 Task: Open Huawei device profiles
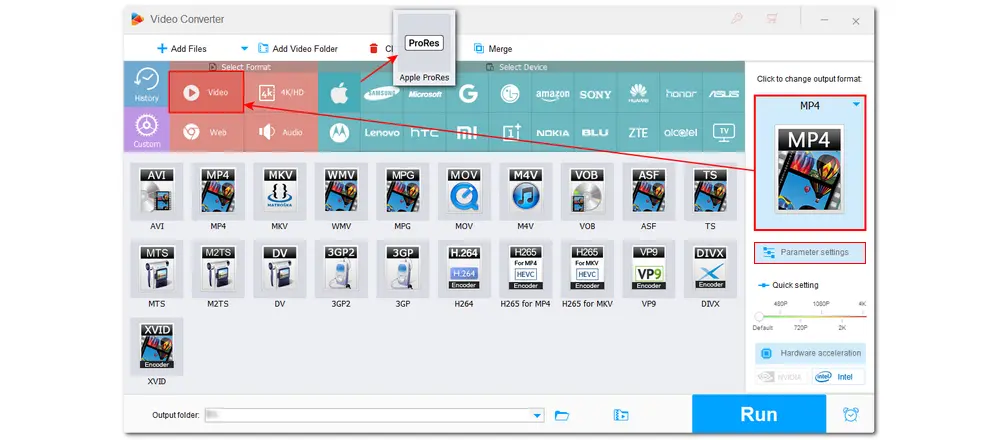tap(638, 93)
